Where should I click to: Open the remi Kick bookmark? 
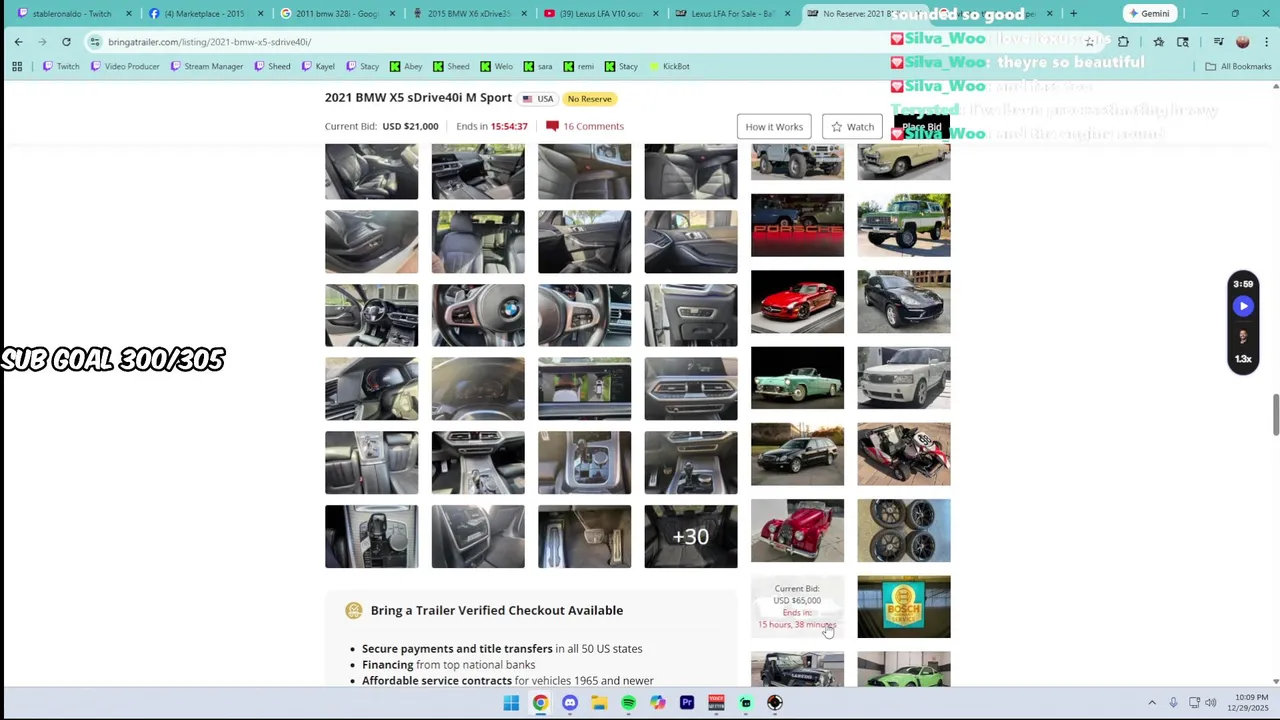coord(578,66)
